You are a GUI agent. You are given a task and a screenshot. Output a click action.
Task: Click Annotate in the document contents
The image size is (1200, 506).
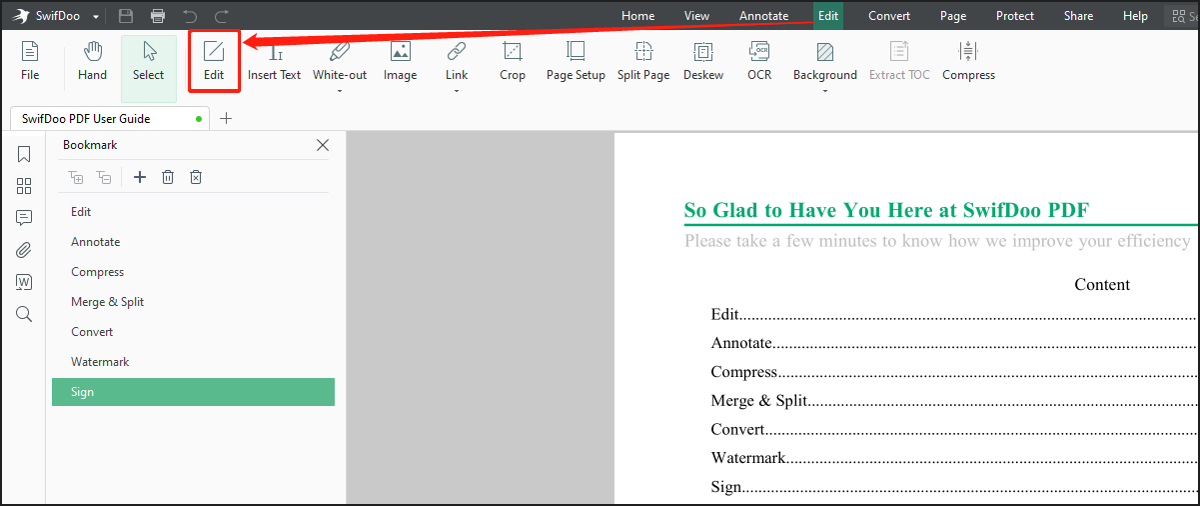[x=741, y=343]
